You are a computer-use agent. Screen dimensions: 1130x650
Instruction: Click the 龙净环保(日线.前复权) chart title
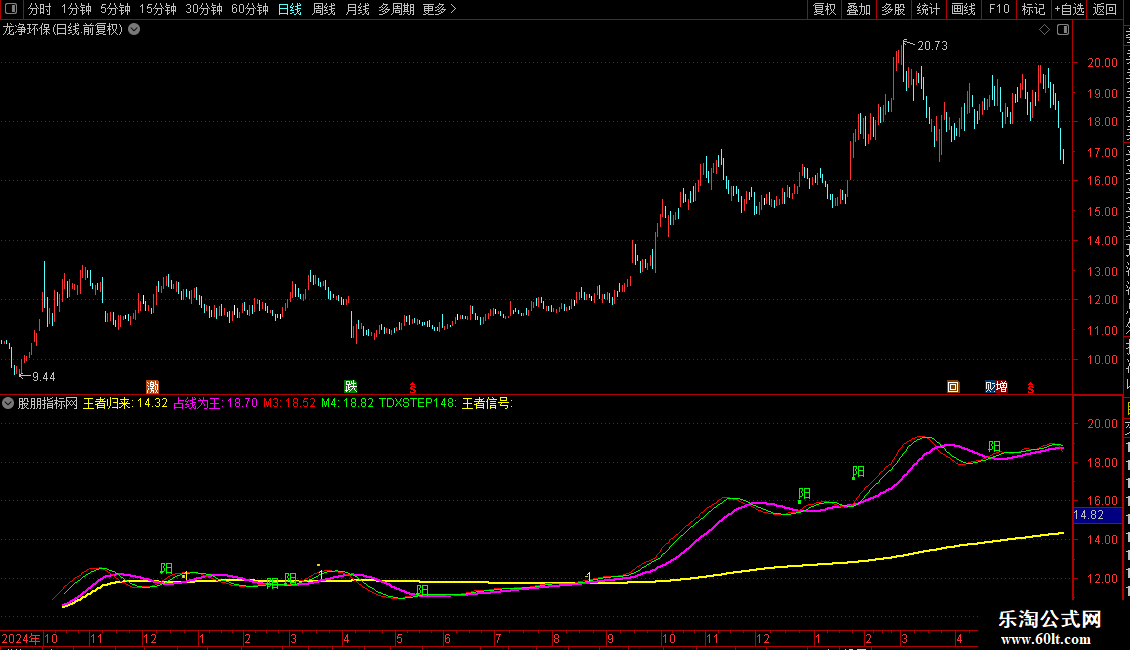(63, 30)
